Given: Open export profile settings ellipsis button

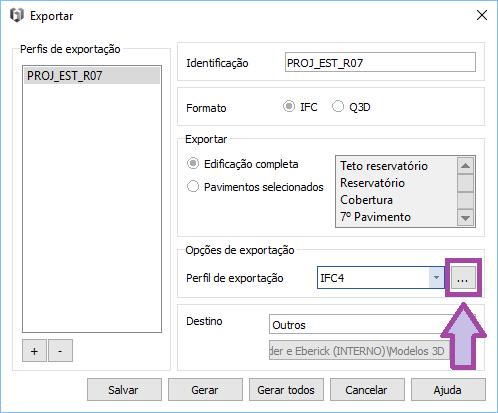Looking at the screenshot, I should coord(463,278).
